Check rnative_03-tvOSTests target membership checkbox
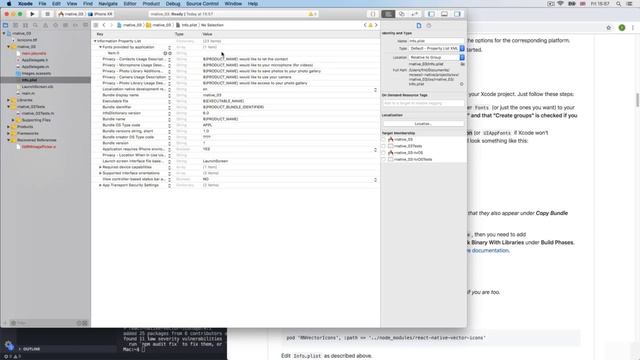Viewport: 640px width, 360px height. pyautogui.click(x=384, y=159)
